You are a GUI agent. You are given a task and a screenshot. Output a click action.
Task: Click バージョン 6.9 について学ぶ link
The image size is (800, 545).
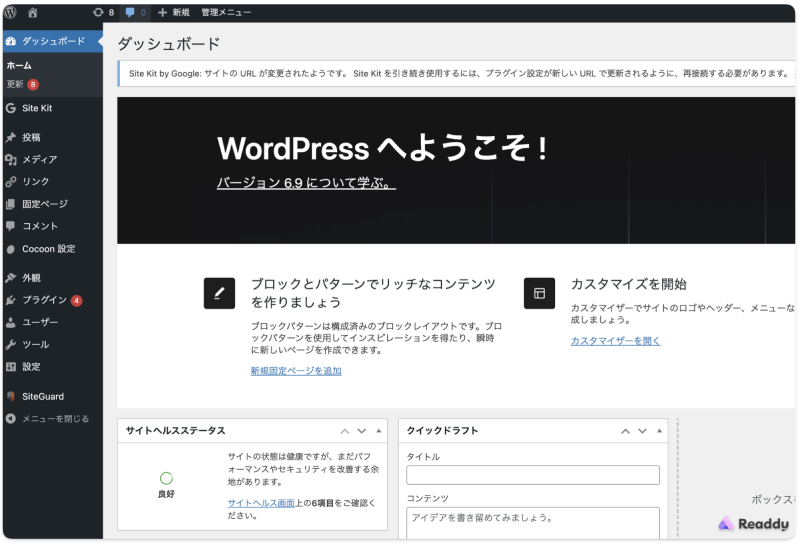pyautogui.click(x=306, y=183)
